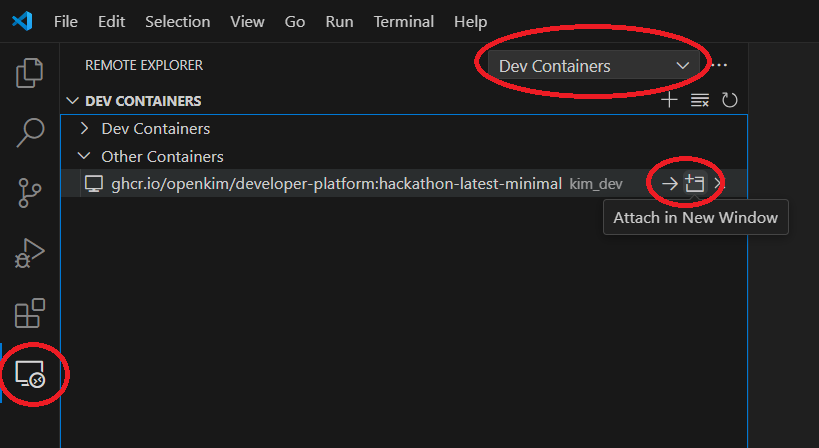Open the Go menu

295,21
